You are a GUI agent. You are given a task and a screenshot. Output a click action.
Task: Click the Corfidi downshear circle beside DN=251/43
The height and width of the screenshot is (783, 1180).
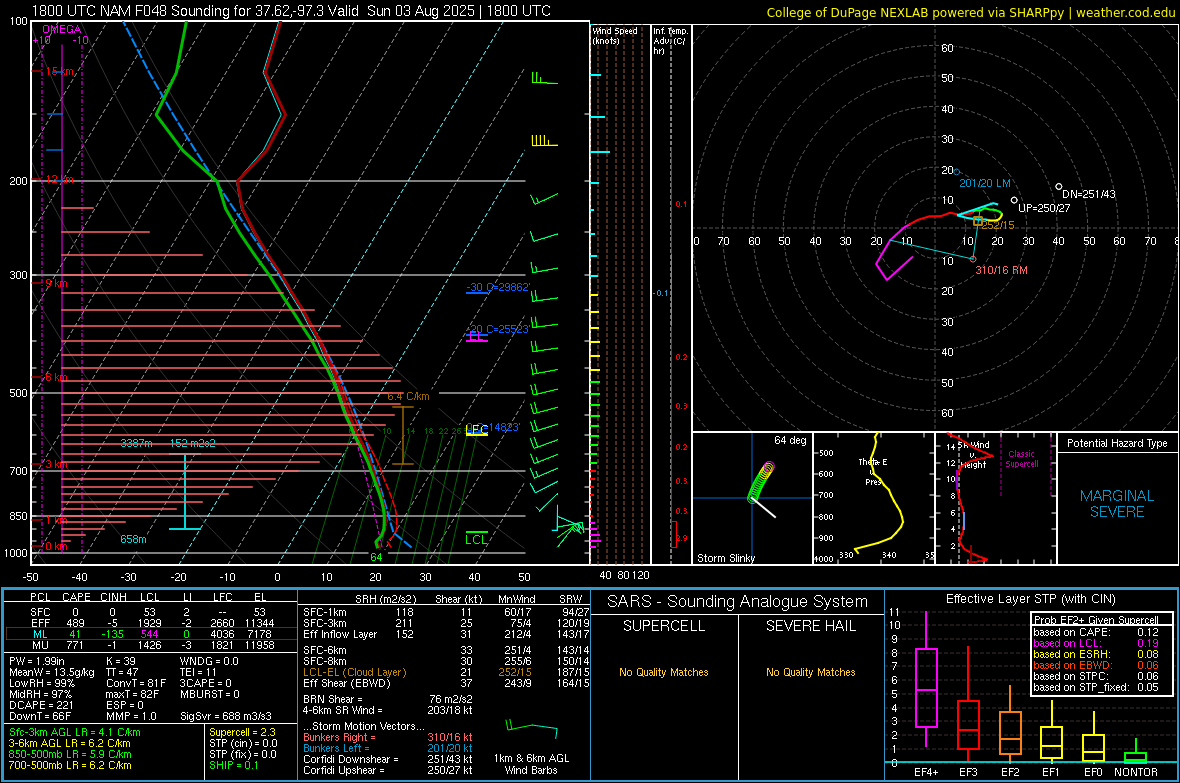pyautogui.click(x=1059, y=187)
